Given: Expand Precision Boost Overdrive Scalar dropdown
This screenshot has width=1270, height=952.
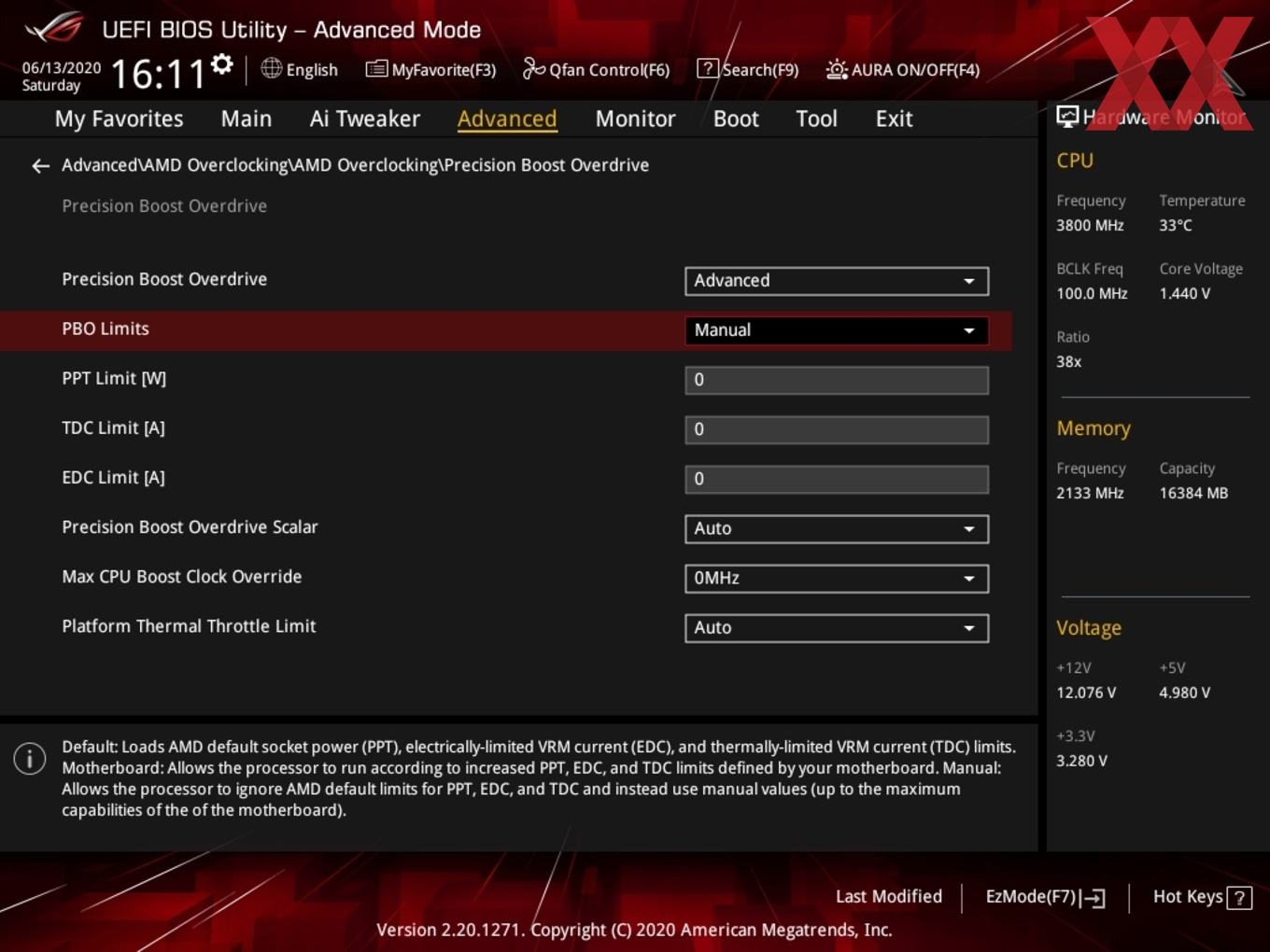Looking at the screenshot, I should click(x=837, y=529).
